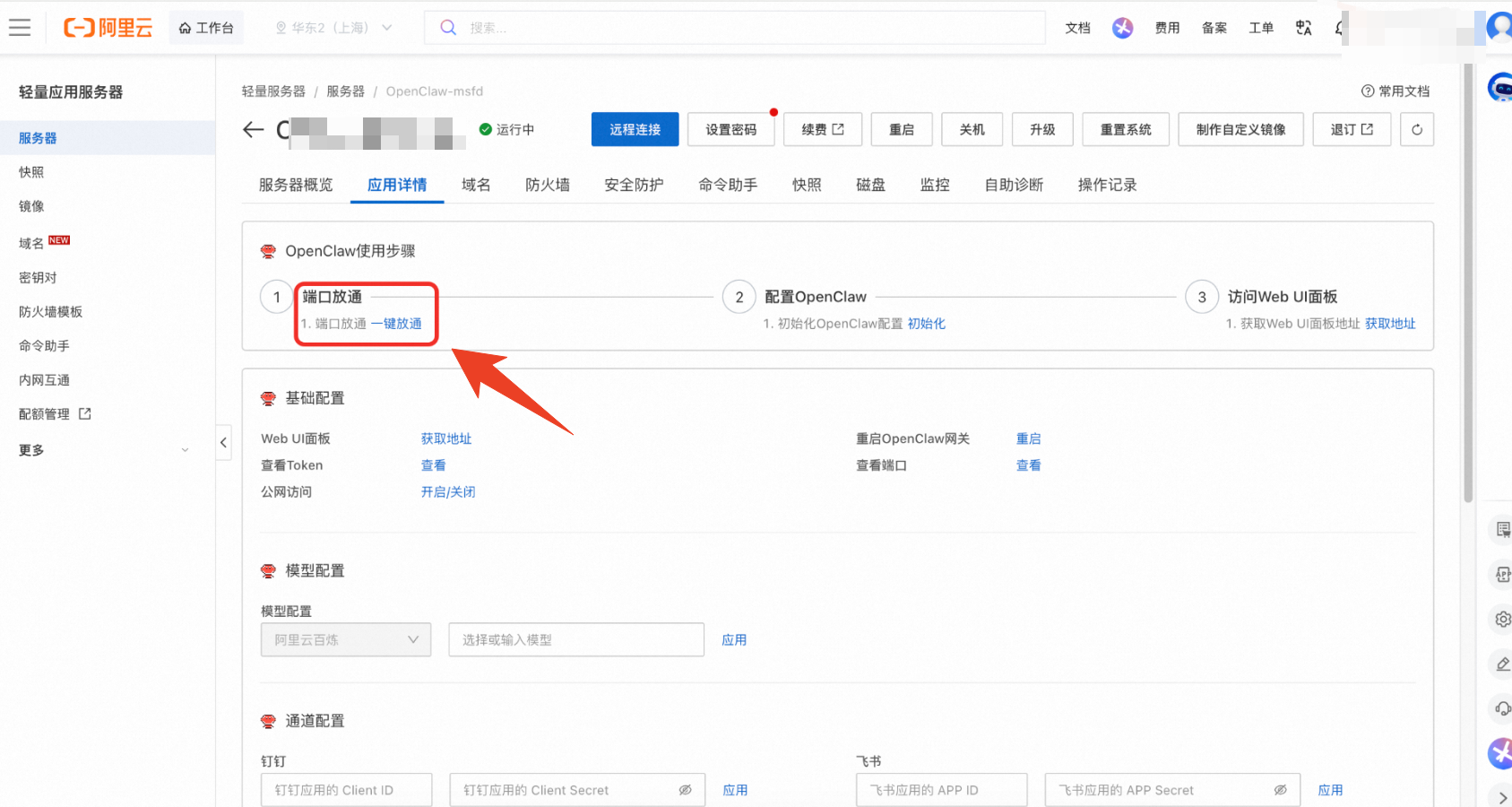This screenshot has height=807, width=1512.
Task: Open the 阿里云百炼 model provider dropdown
Action: (346, 639)
